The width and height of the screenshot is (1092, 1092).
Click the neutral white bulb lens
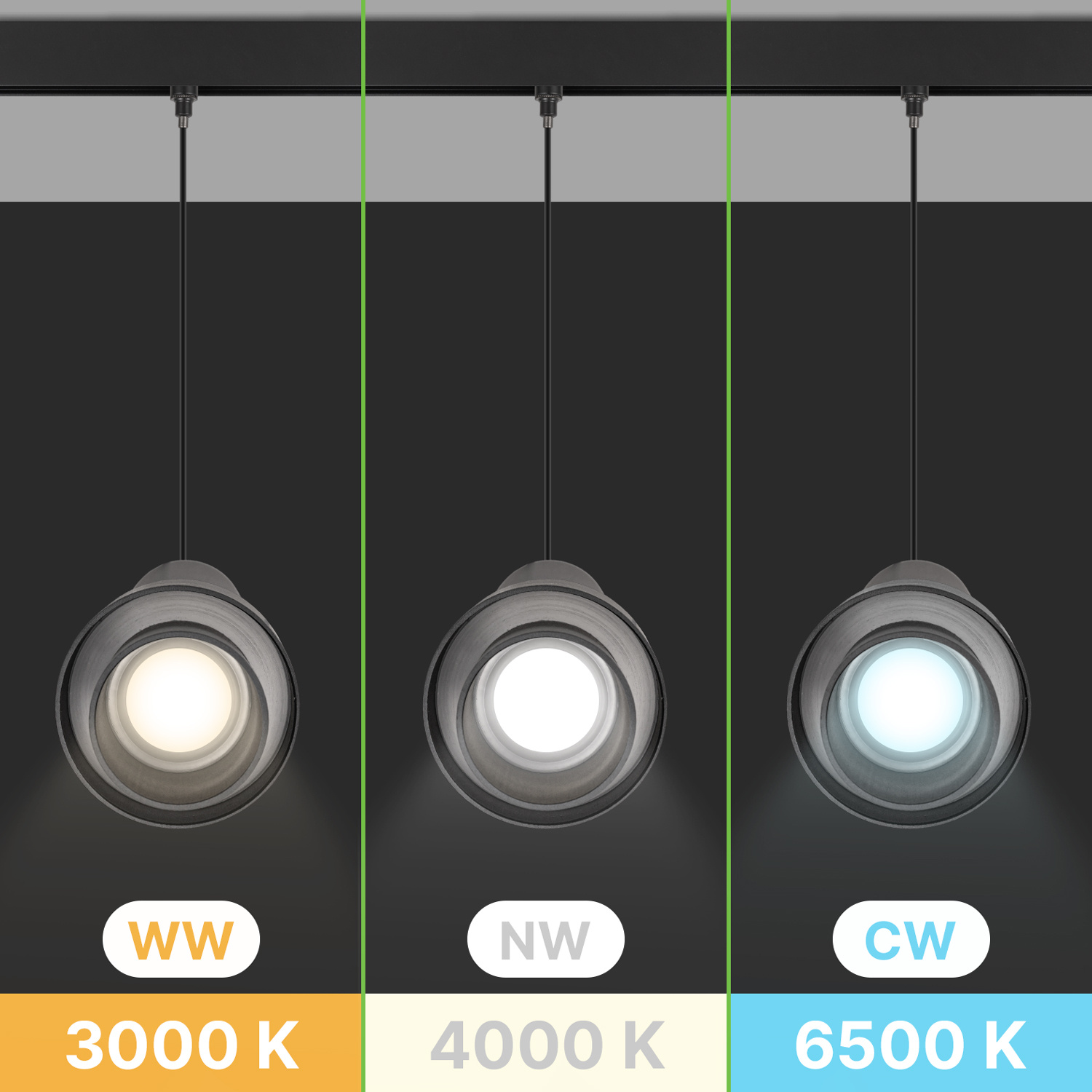pos(546,700)
